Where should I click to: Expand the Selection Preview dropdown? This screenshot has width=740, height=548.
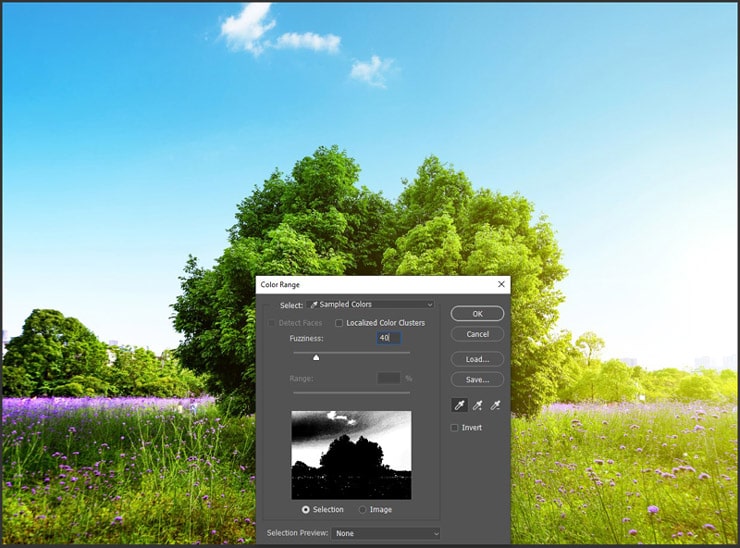(x=386, y=534)
